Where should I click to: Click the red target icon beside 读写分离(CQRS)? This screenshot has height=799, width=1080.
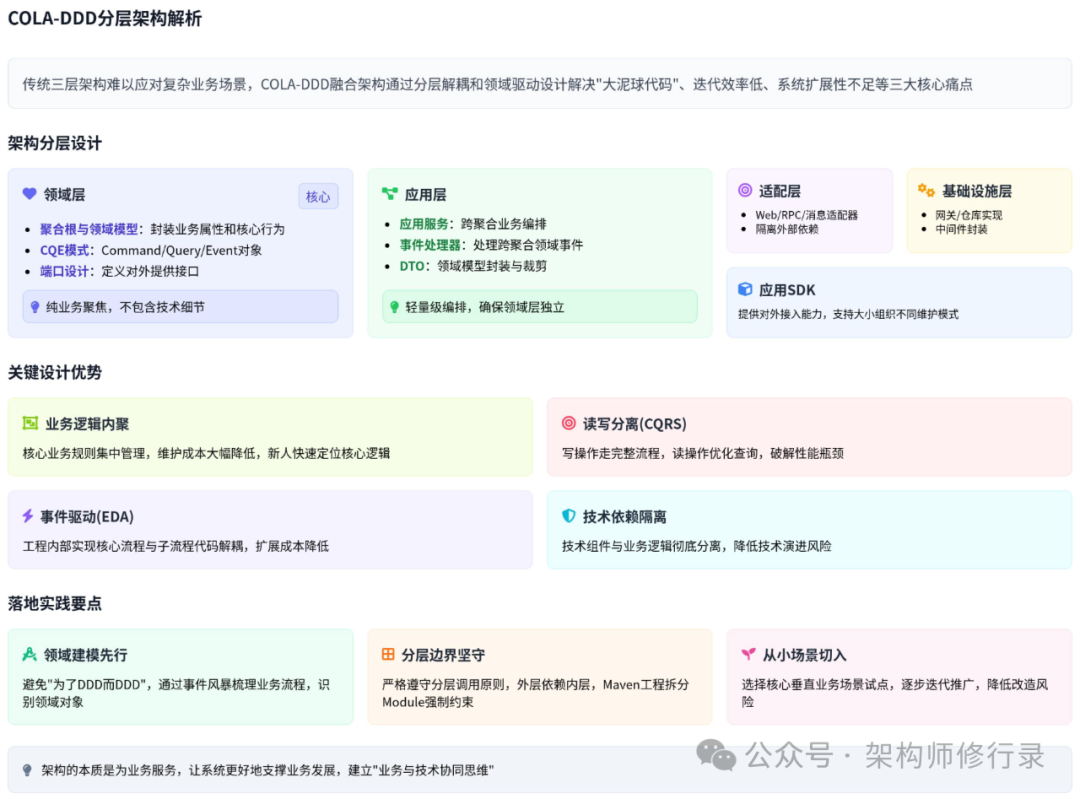(568, 423)
